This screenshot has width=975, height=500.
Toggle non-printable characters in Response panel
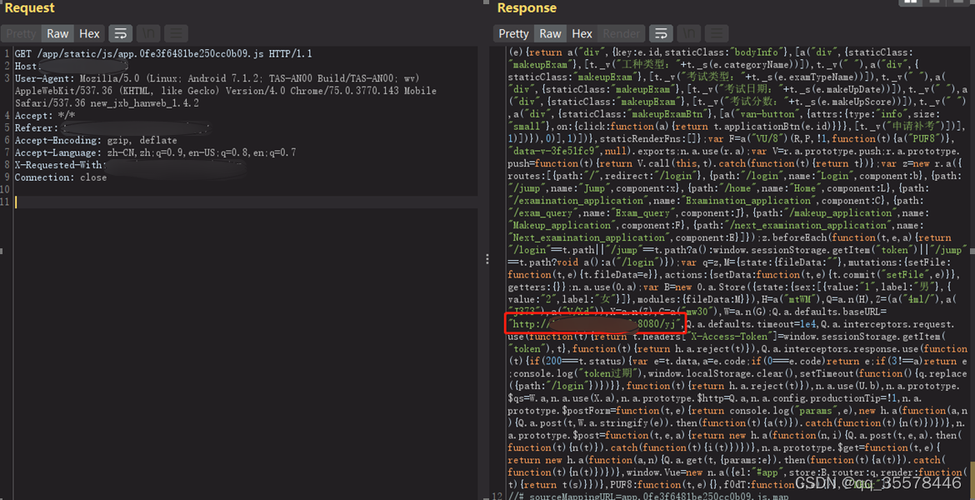coord(688,34)
